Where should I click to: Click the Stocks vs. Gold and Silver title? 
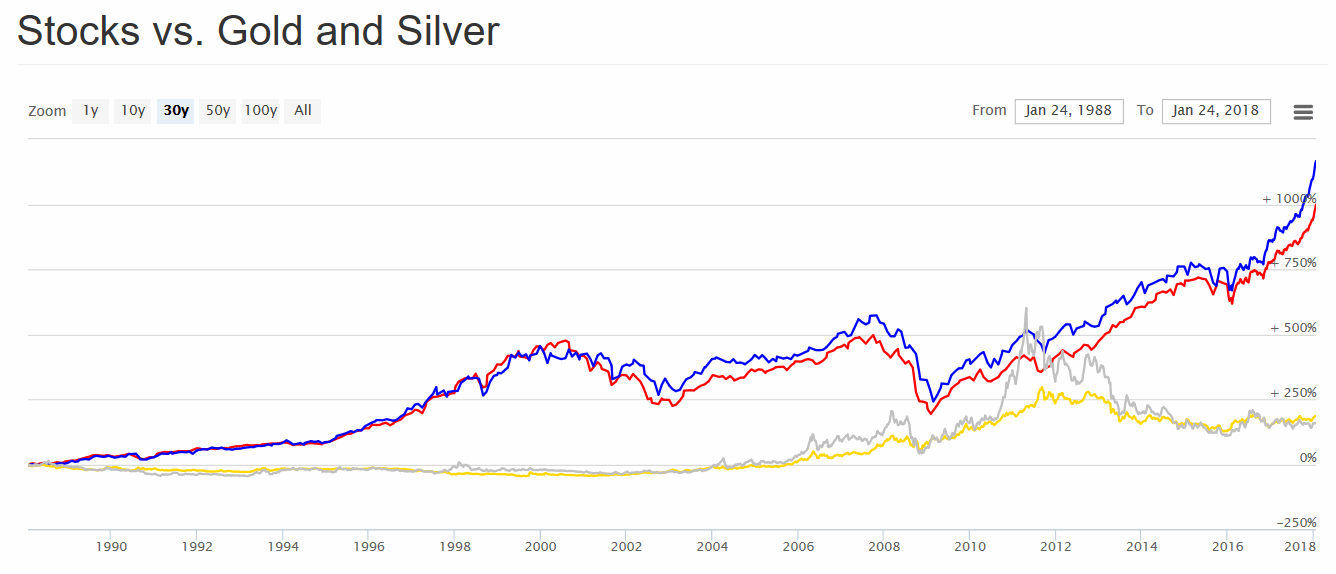(x=258, y=32)
